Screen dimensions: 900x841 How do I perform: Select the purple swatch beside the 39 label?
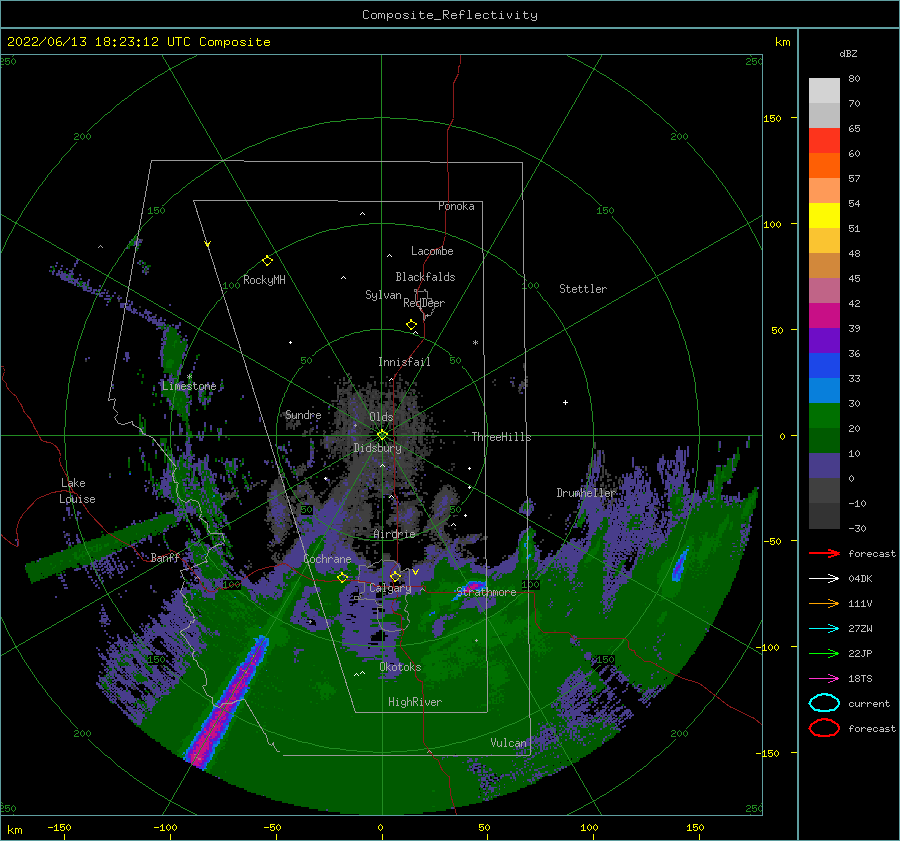click(824, 340)
